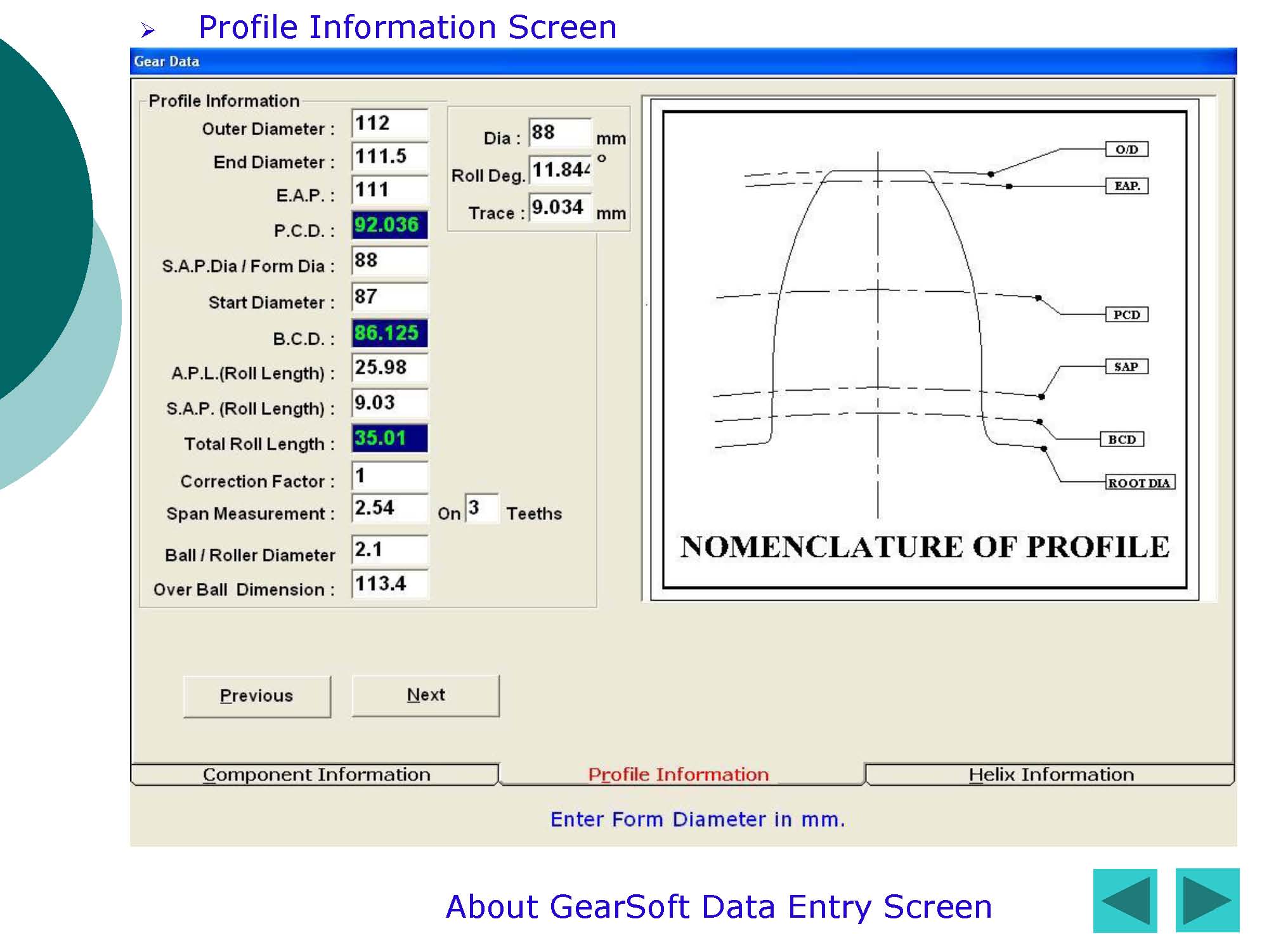
Task: Click the Outer Diameter field 112
Action: (390, 124)
